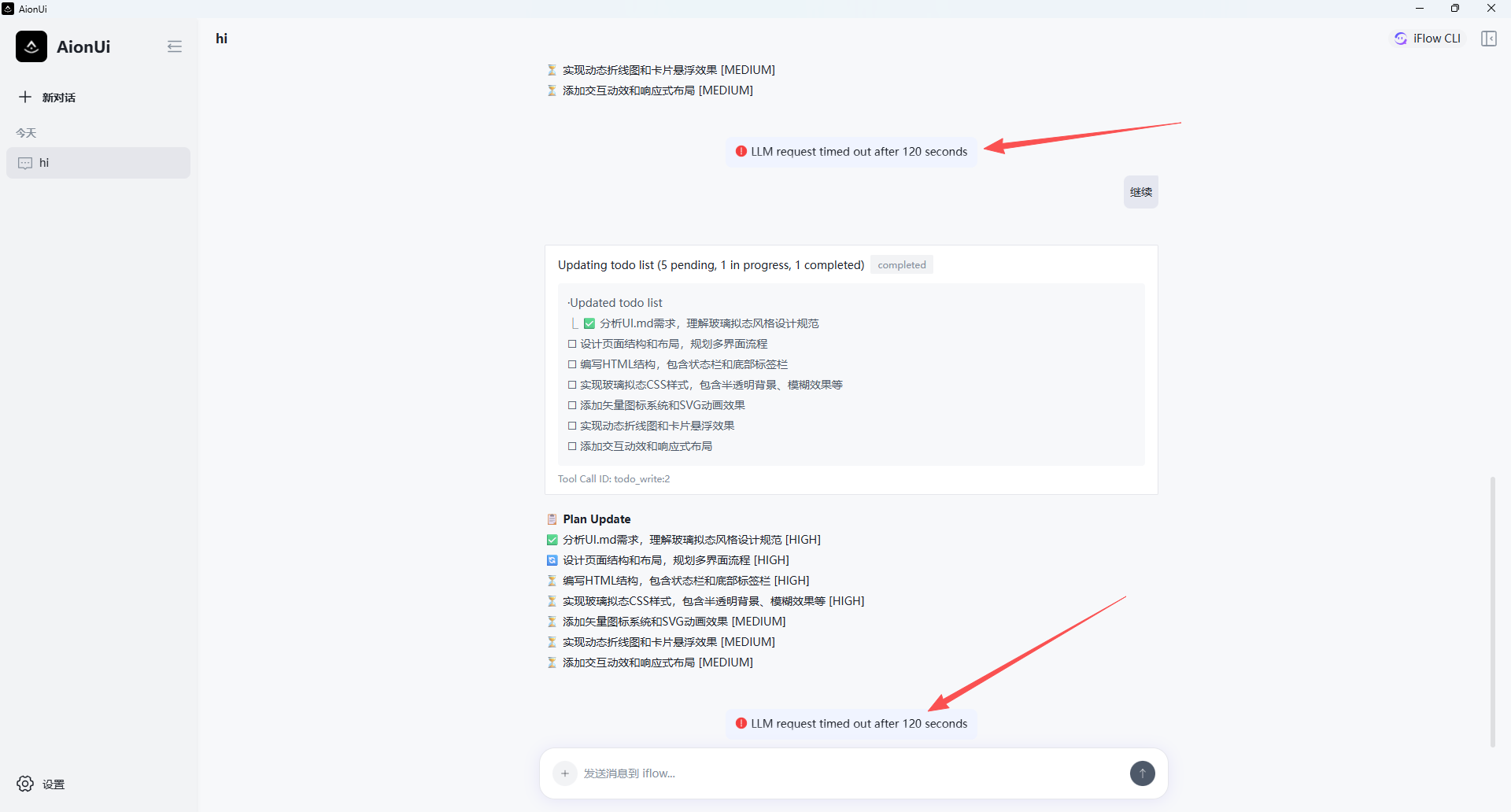Screen dimensions: 1511x812
Task: Click the AionUi logo icon
Action: click(31, 46)
